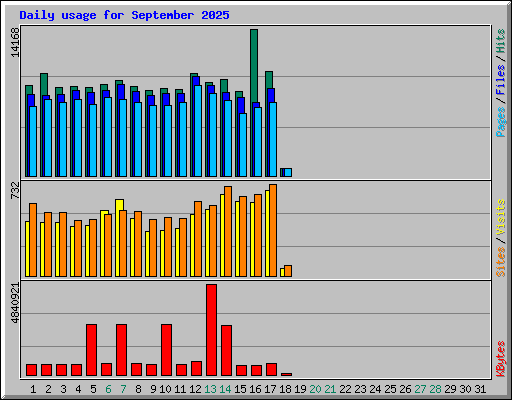This screenshot has width=512, height=400.
Task: Click day label 17 on the x-axis
Action: coord(270,389)
